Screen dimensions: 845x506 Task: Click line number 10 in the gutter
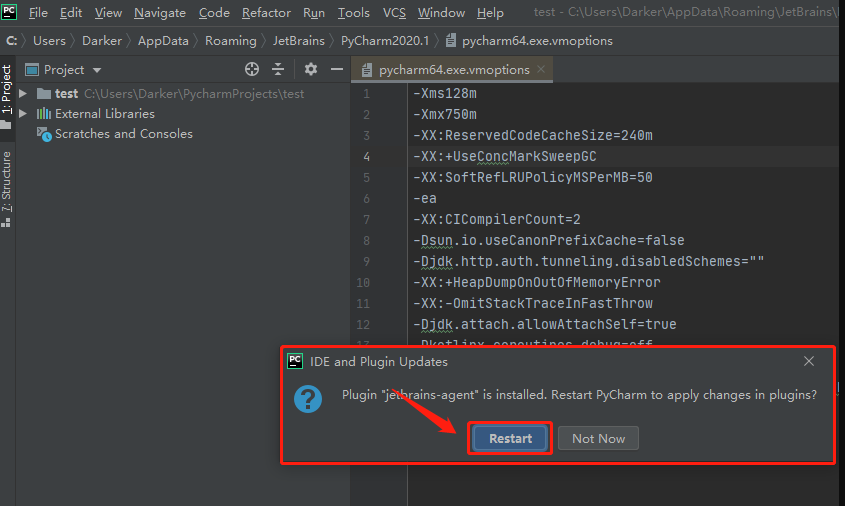363,283
